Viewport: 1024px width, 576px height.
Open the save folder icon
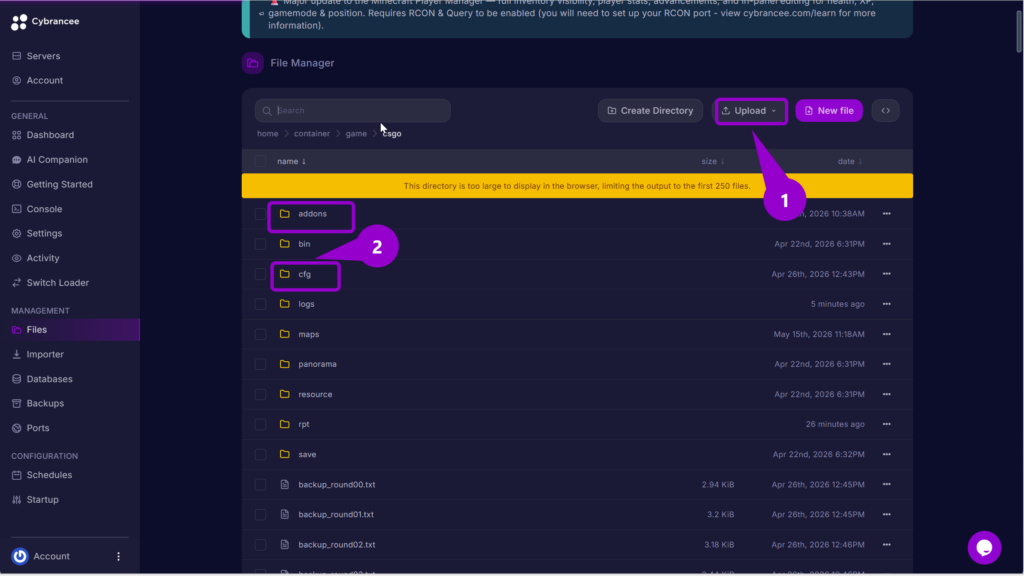285,454
